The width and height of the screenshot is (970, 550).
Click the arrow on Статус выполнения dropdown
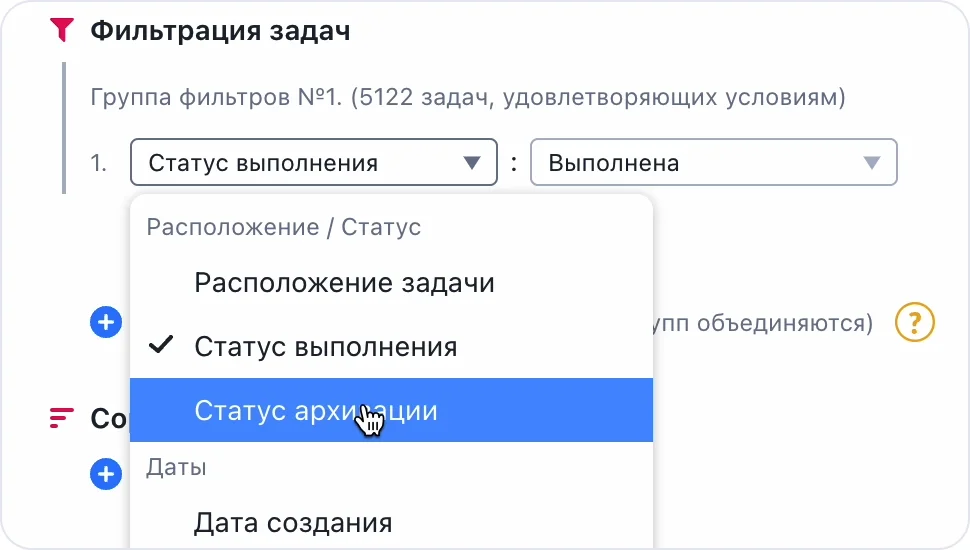pyautogui.click(x=472, y=163)
